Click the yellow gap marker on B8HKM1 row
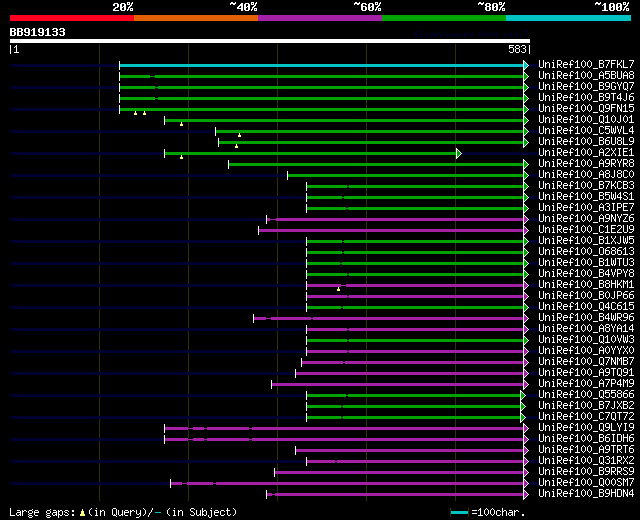Viewport: 640px width, 520px height. coord(338,289)
